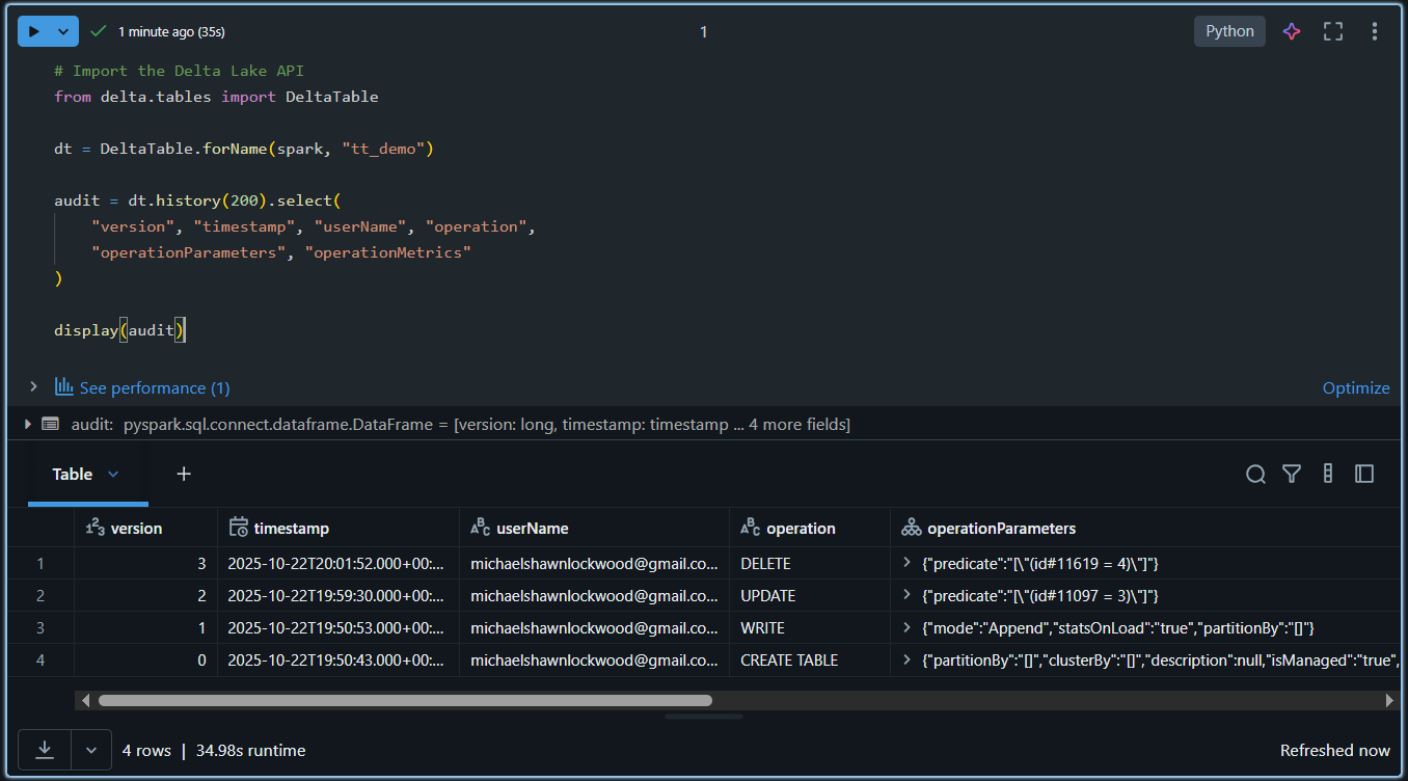Click timestamp cell 2025-10-22T19:50:53
This screenshot has height=781, width=1408.
[338, 628]
